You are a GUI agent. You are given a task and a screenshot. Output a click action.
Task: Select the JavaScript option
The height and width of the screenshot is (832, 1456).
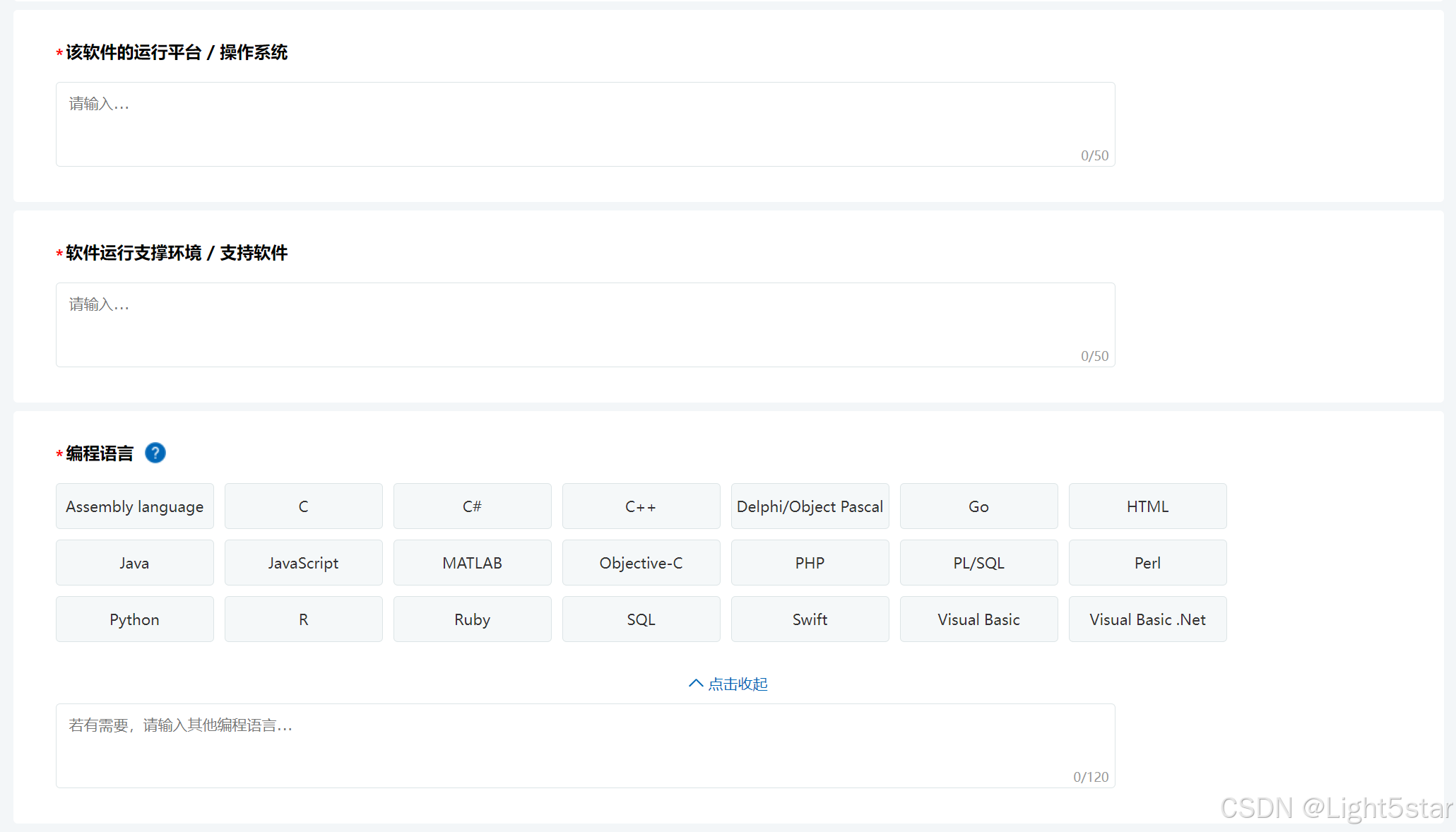303,563
